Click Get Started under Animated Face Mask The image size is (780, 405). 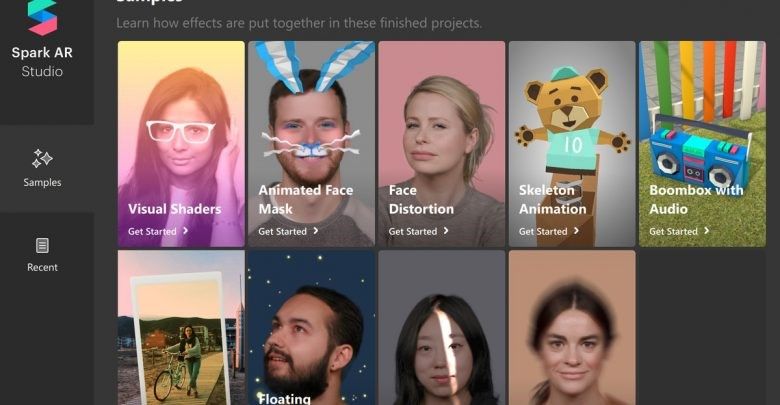[x=283, y=231]
